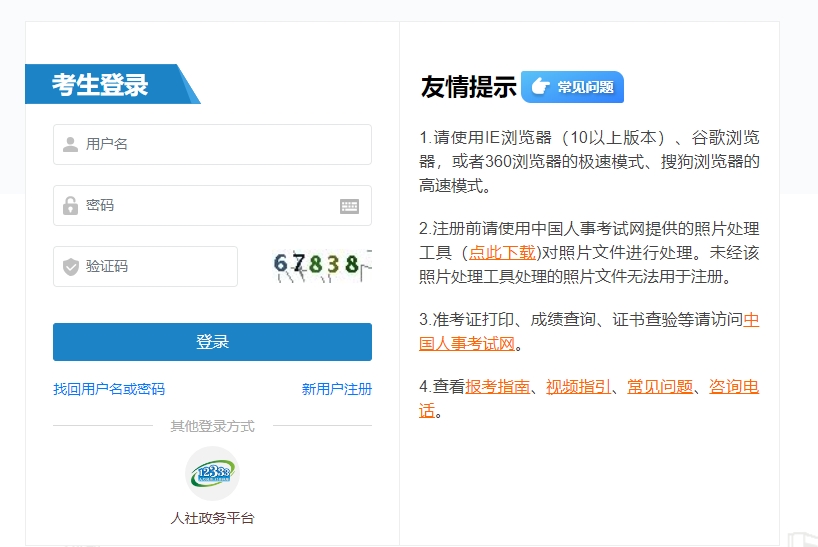The height and width of the screenshot is (547, 818).
Task: Click the shield icon in captcha field
Action: point(70,267)
